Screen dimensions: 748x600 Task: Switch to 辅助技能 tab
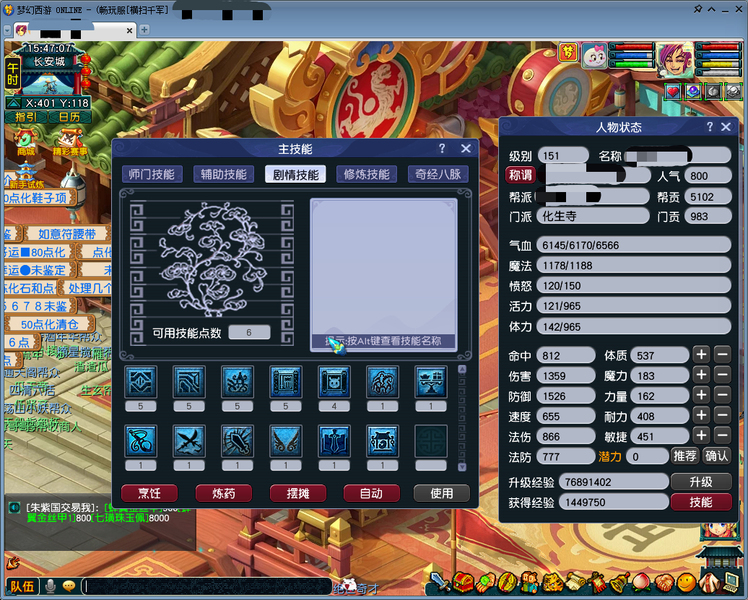coord(224,175)
